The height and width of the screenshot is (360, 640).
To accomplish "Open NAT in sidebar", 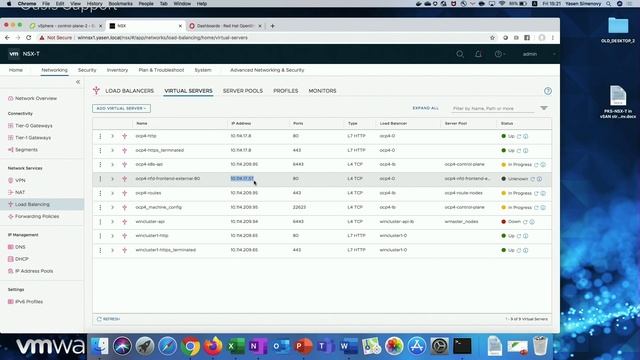I will 20,192.
